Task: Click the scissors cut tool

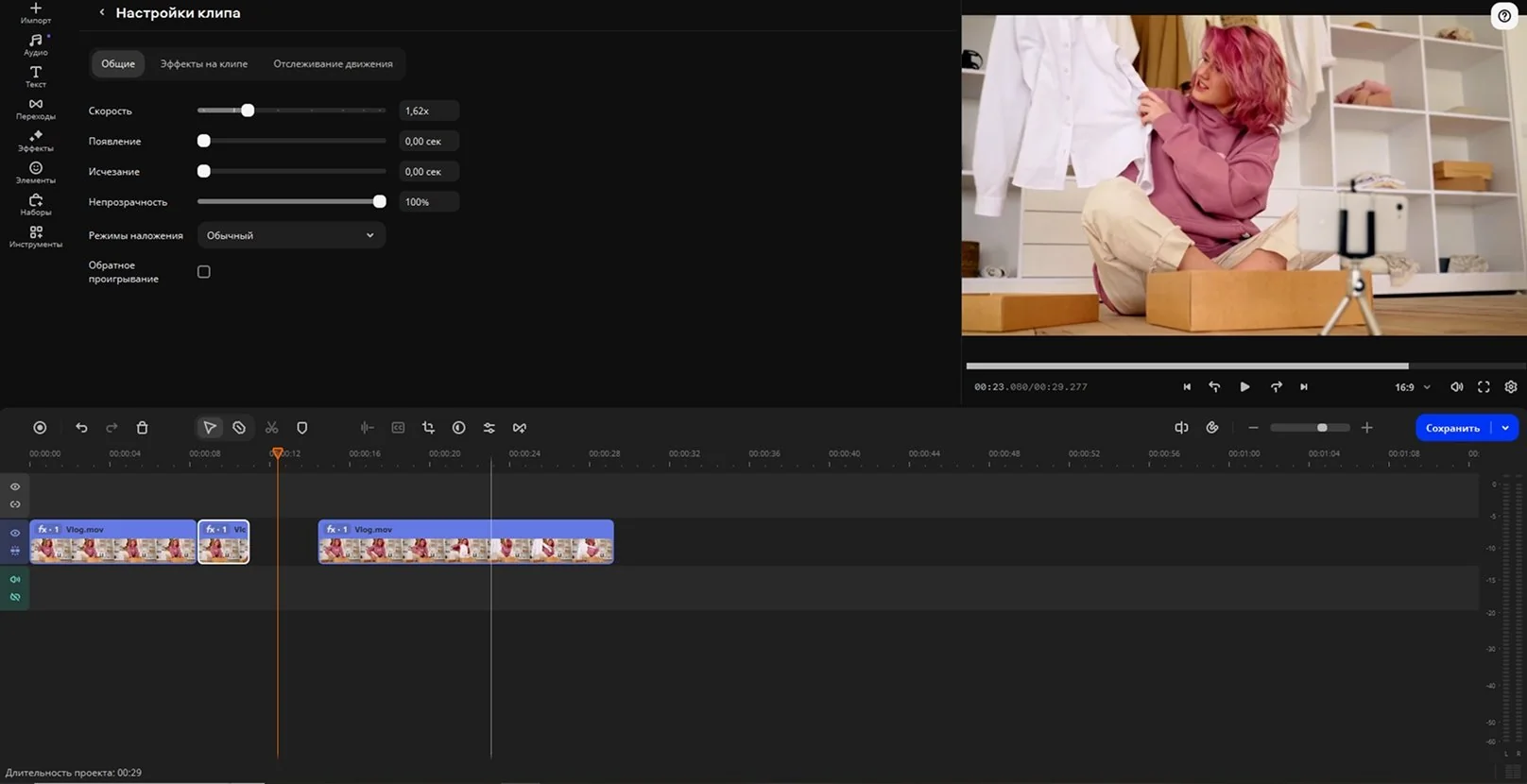Action: coord(271,428)
